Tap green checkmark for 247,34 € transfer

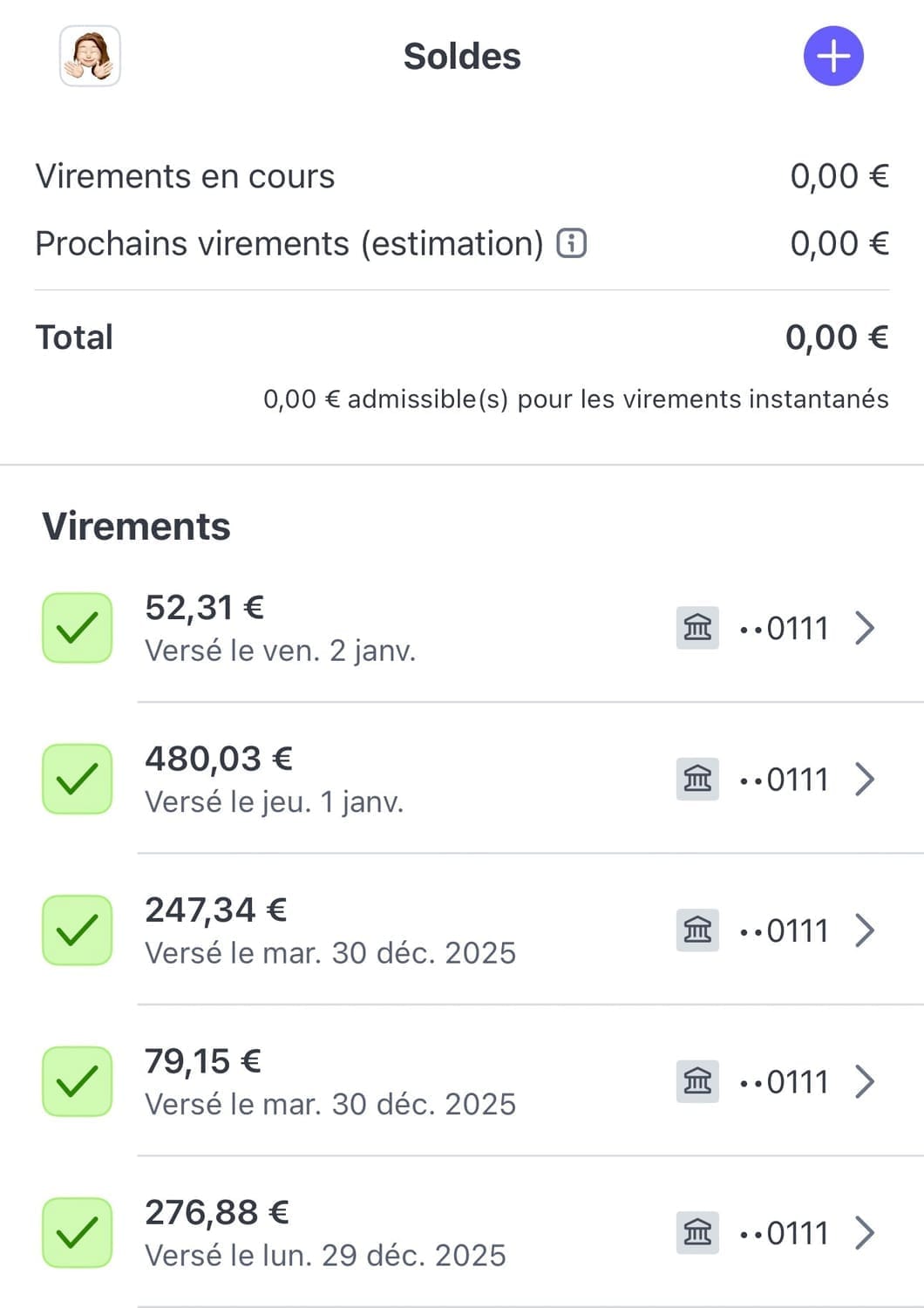[78, 930]
